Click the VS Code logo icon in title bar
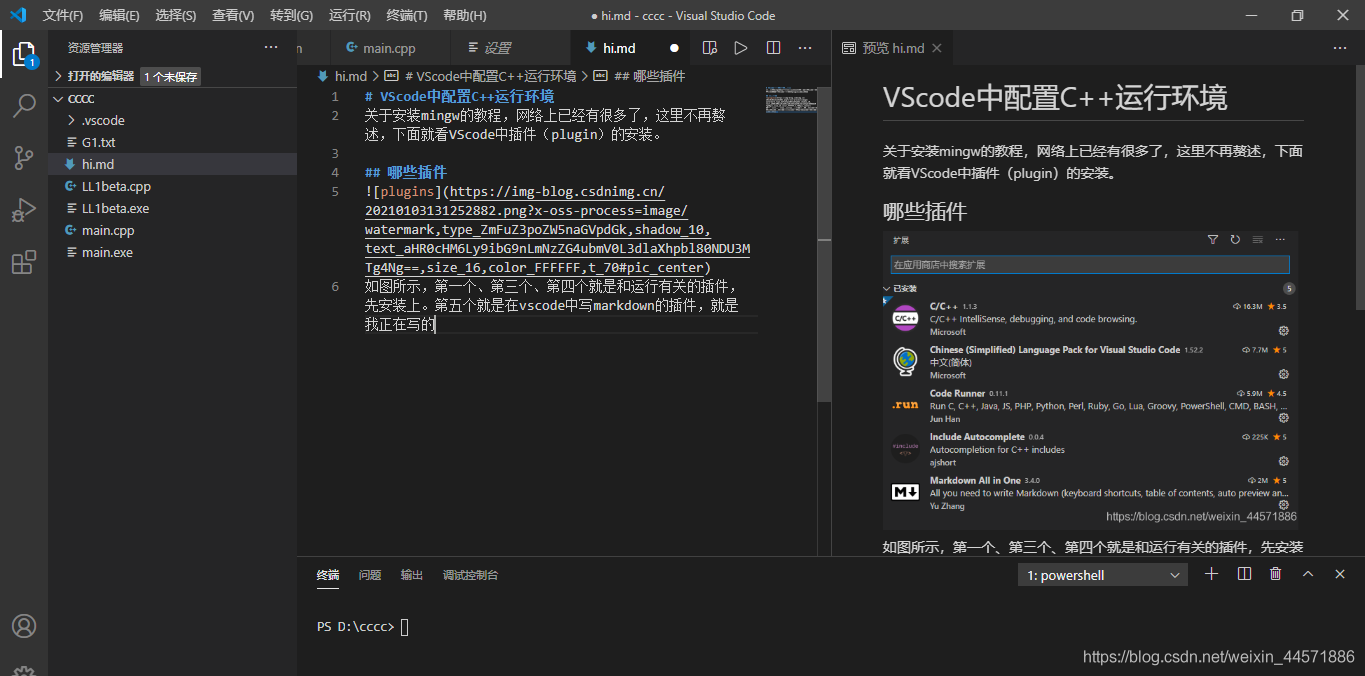 (18, 15)
